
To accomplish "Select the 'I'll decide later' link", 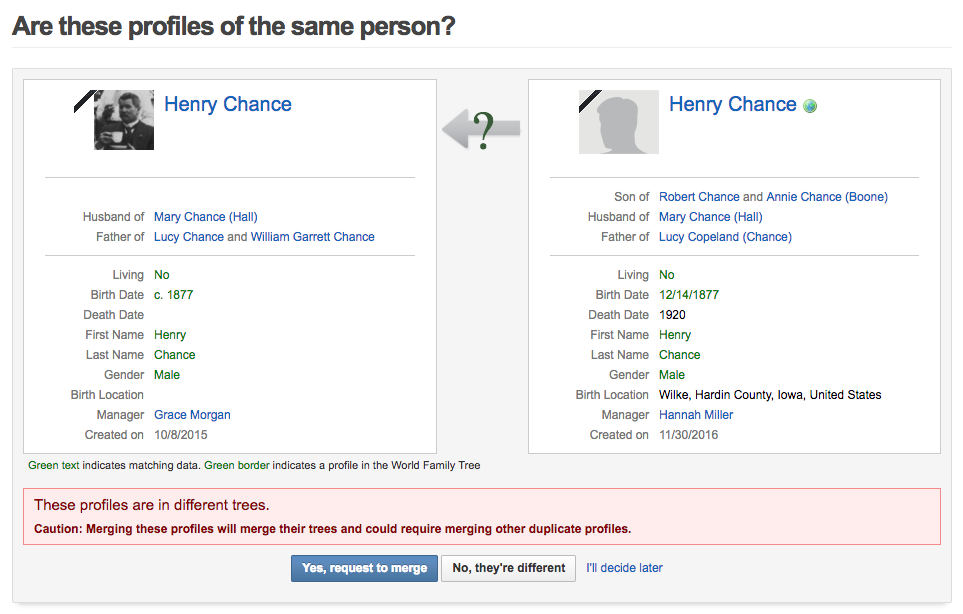I will (x=624, y=568).
